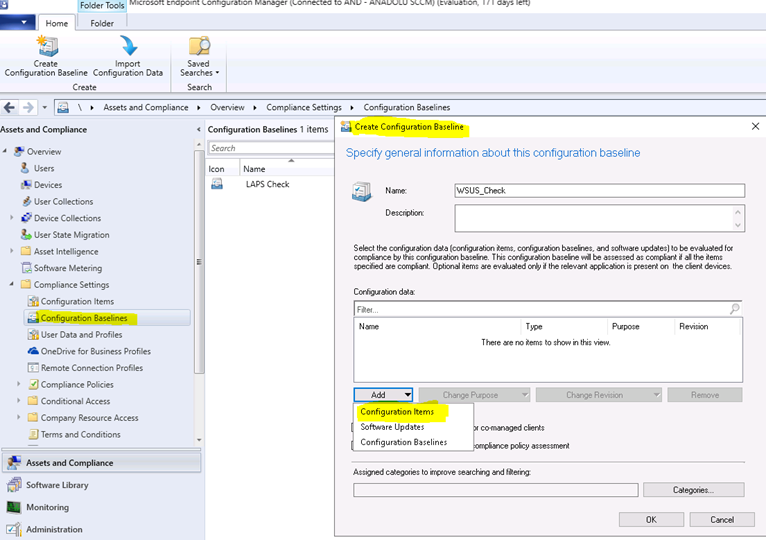Click the Overview node icon in tree
Viewport: 766px width, 540px height.
click(x=19, y=151)
